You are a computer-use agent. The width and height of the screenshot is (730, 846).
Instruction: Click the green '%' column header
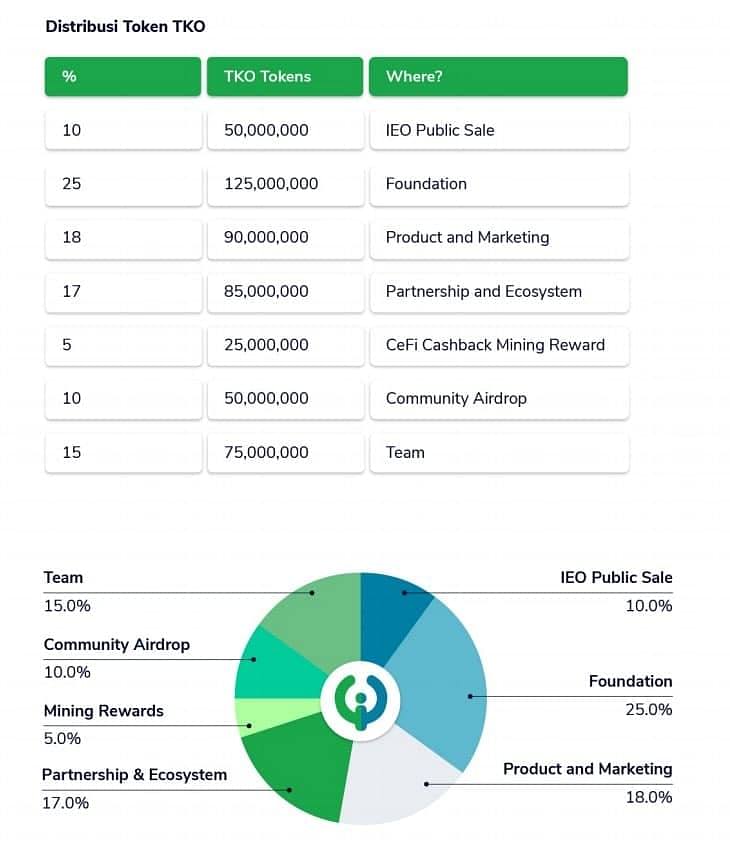[x=122, y=77]
